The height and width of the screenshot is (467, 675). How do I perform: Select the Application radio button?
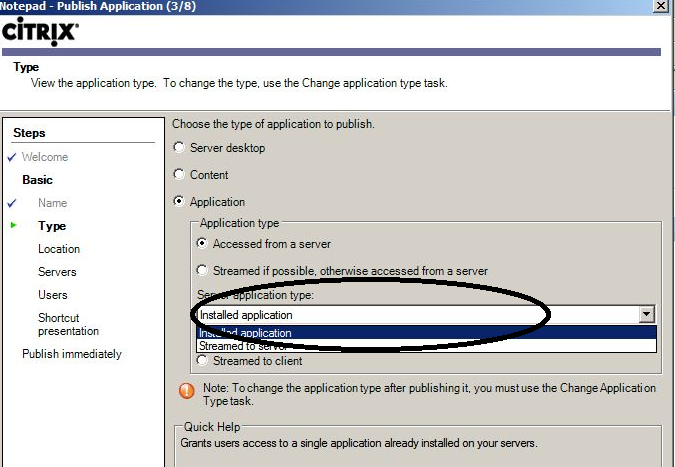(179, 201)
